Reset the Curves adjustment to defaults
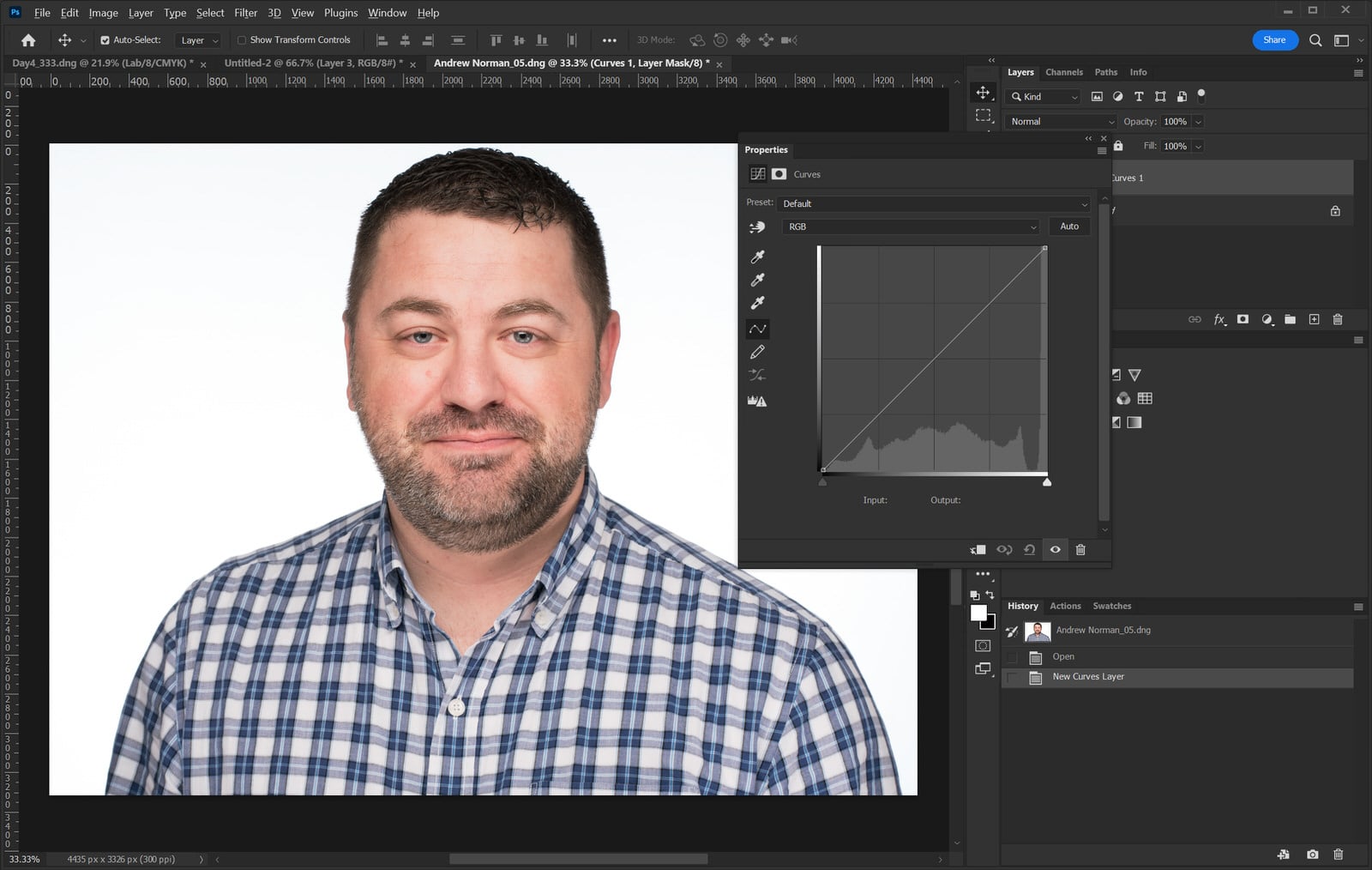This screenshot has width=1372, height=870. 1030,550
